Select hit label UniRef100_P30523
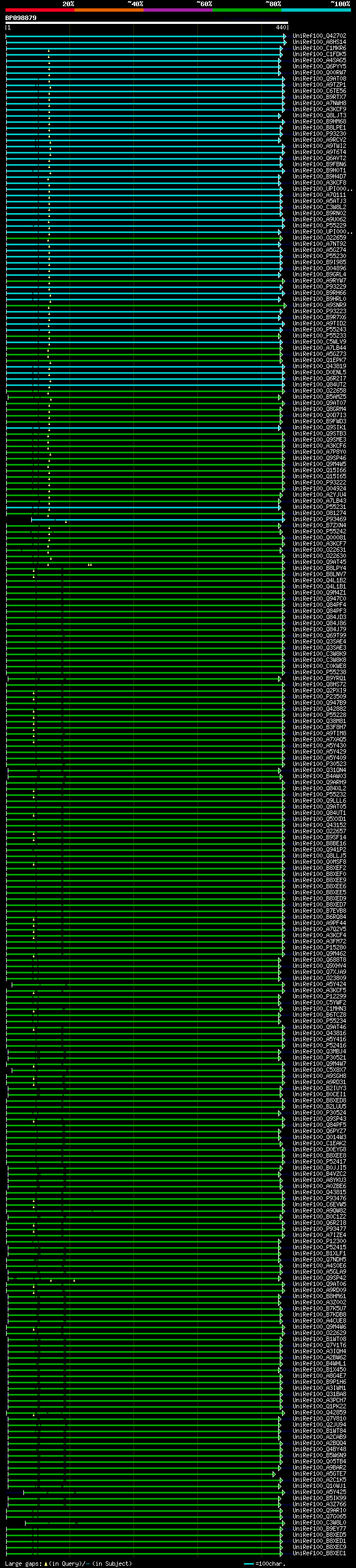The width and height of the screenshot is (356, 1568). click(x=319, y=764)
